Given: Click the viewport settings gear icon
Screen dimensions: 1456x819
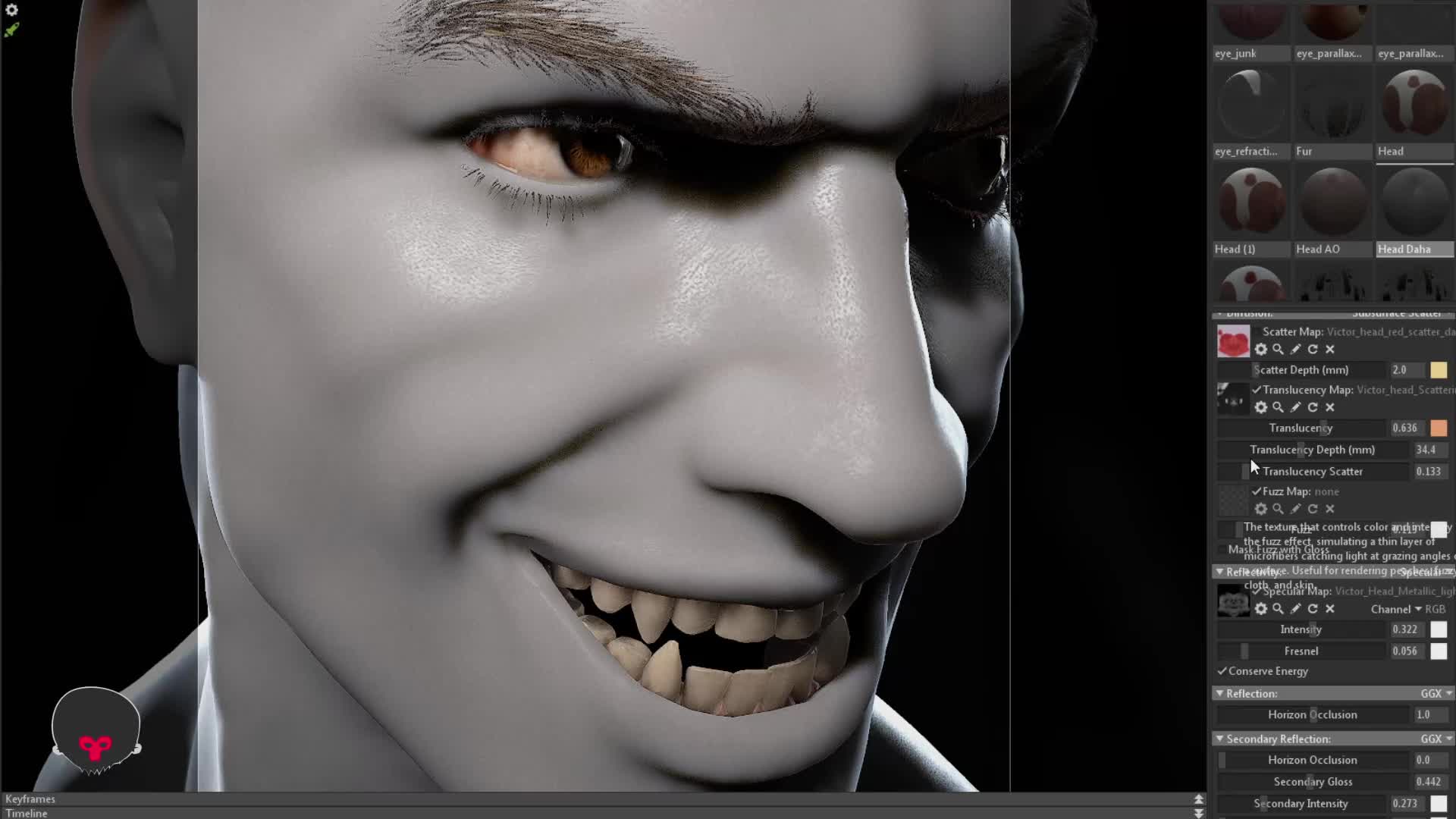Looking at the screenshot, I should tap(11, 10).
